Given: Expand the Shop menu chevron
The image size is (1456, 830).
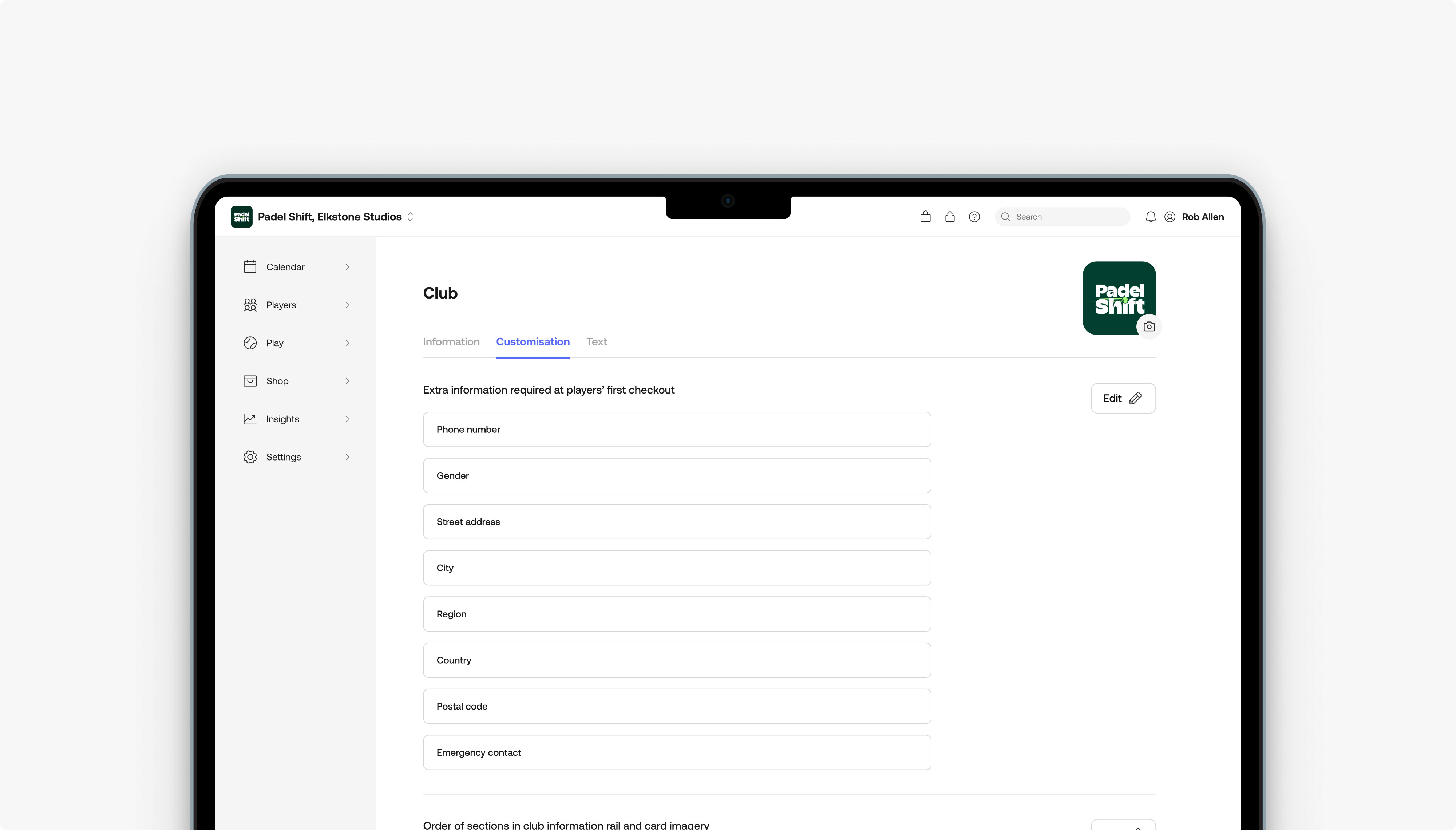Looking at the screenshot, I should [x=347, y=381].
